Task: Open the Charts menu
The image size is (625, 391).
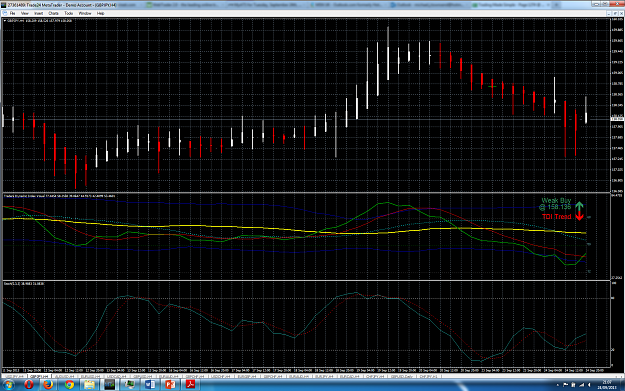Action: (53, 13)
